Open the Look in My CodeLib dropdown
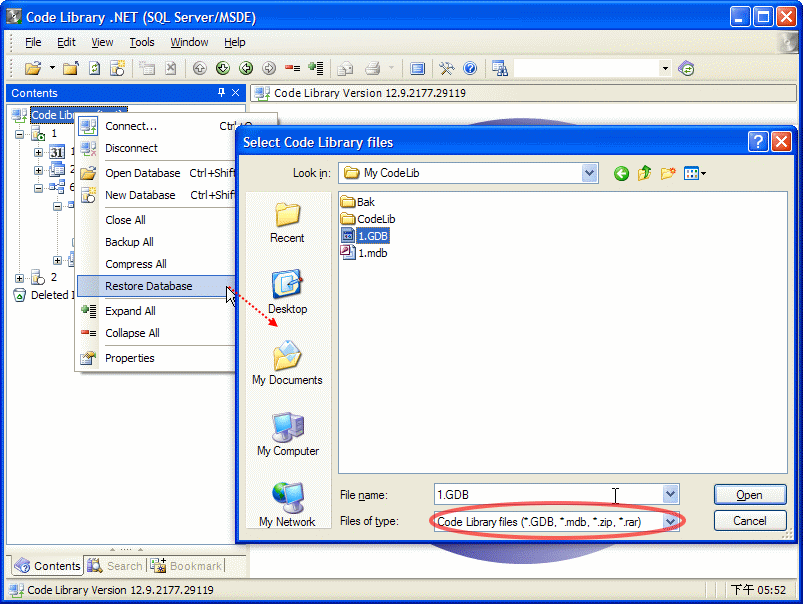 pos(589,173)
